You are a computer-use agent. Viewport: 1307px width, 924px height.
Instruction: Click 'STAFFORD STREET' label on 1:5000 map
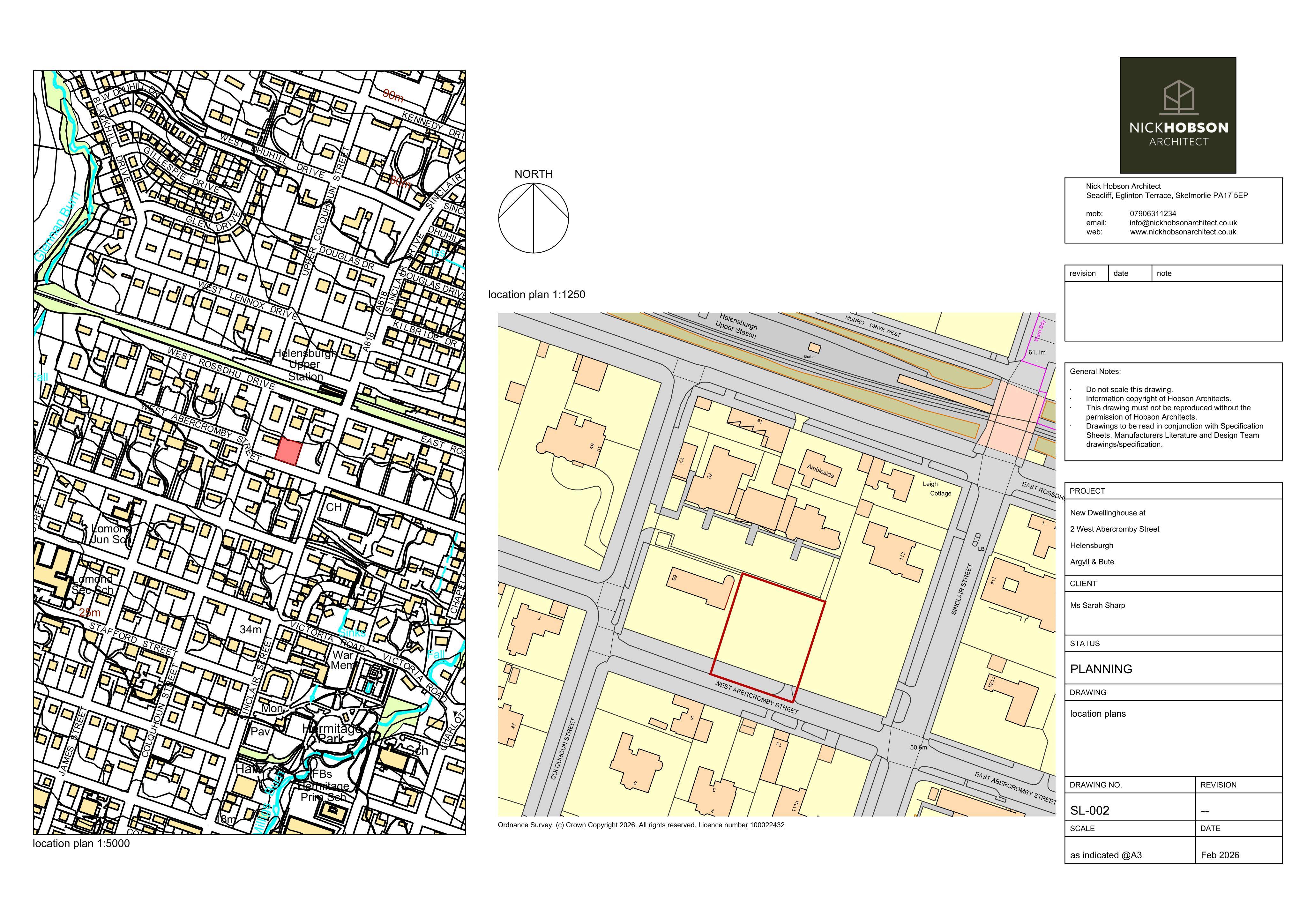[133, 639]
